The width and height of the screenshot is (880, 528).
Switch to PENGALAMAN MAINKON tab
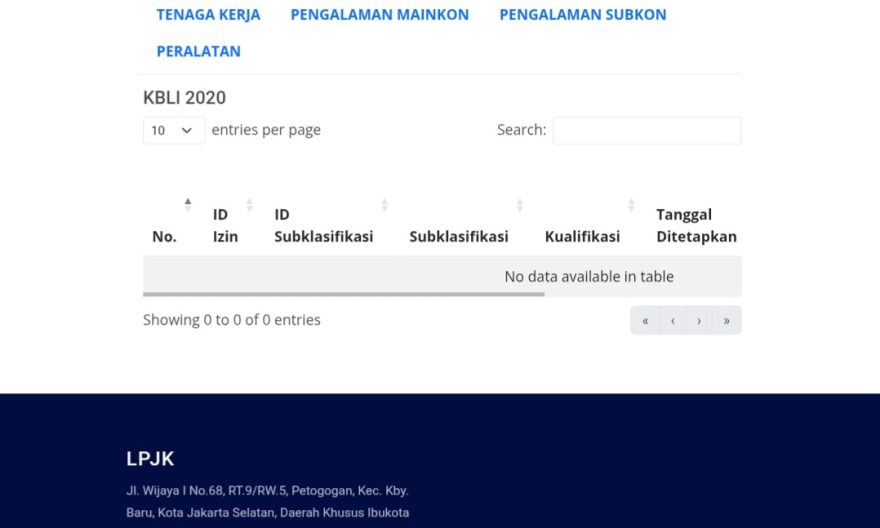(x=379, y=15)
